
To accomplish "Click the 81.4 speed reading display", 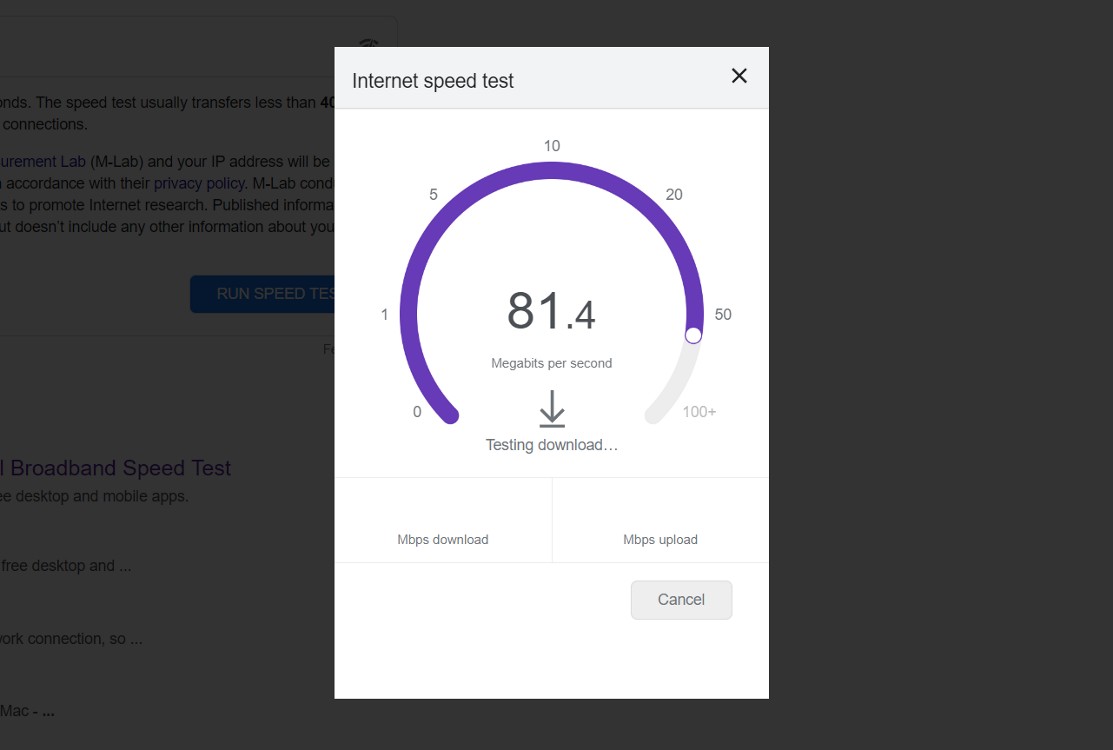I will [x=551, y=311].
